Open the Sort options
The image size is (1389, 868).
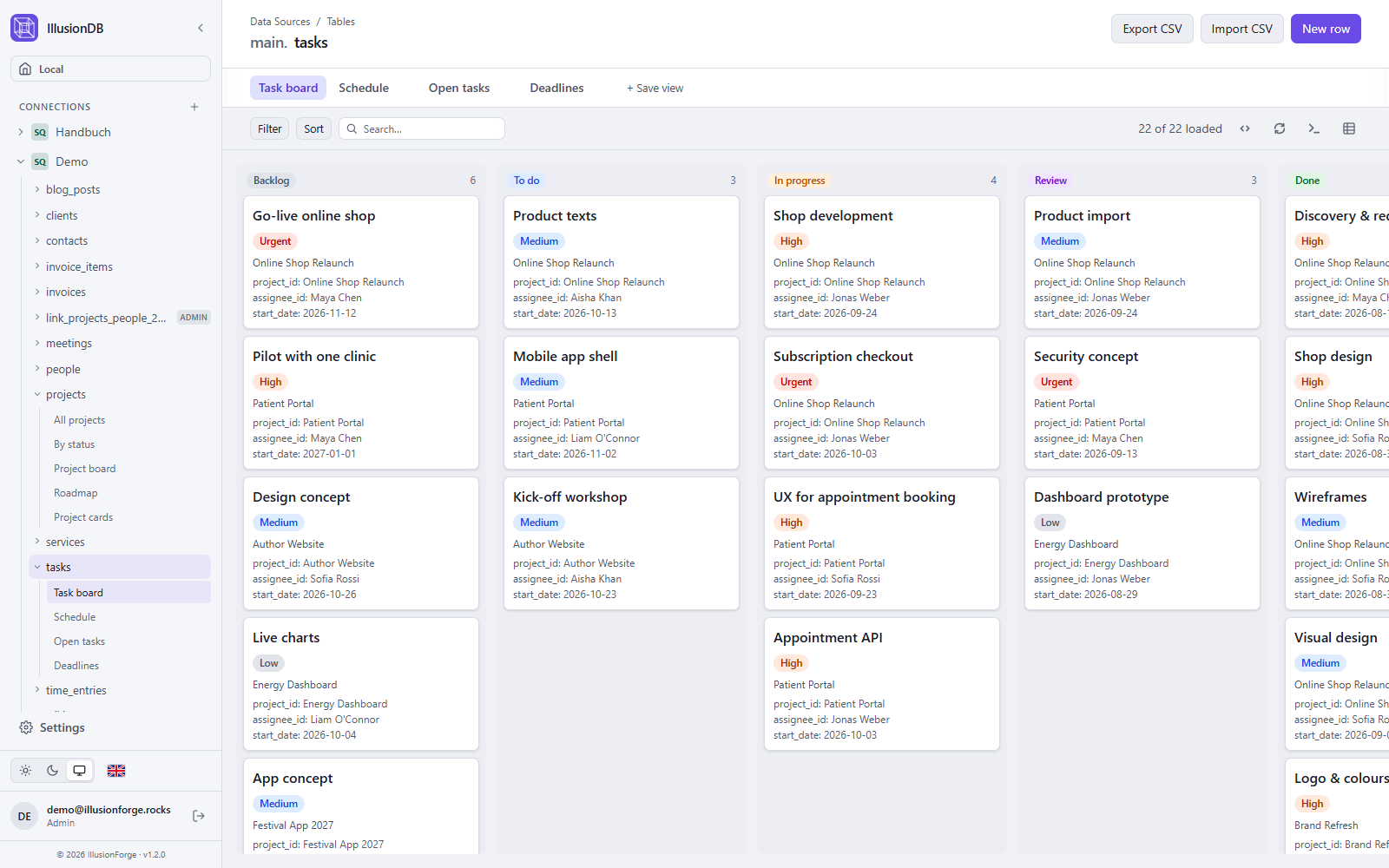coord(313,128)
